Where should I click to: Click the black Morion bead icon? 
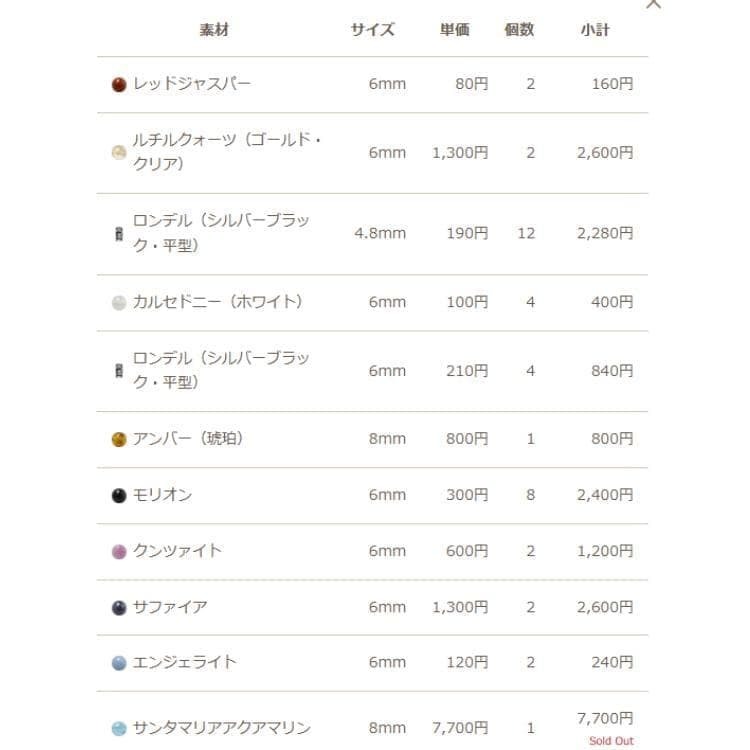click(119, 495)
